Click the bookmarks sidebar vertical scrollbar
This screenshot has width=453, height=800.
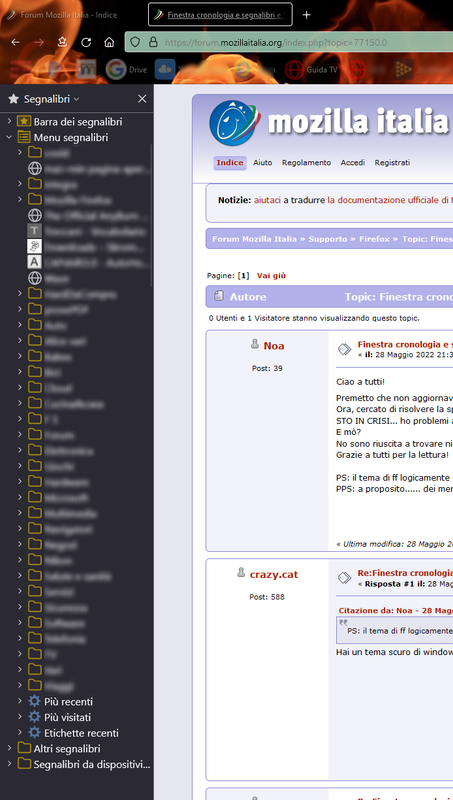pyautogui.click(x=152, y=214)
